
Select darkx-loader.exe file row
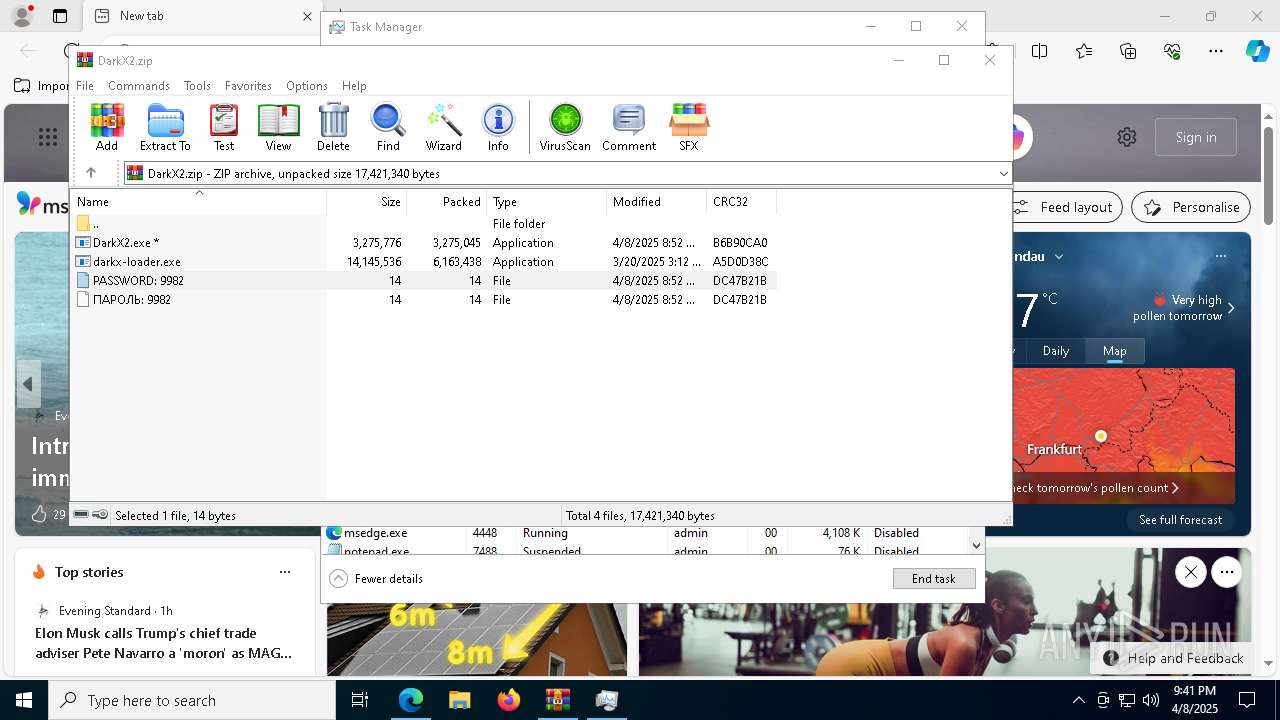pyautogui.click(x=424, y=262)
